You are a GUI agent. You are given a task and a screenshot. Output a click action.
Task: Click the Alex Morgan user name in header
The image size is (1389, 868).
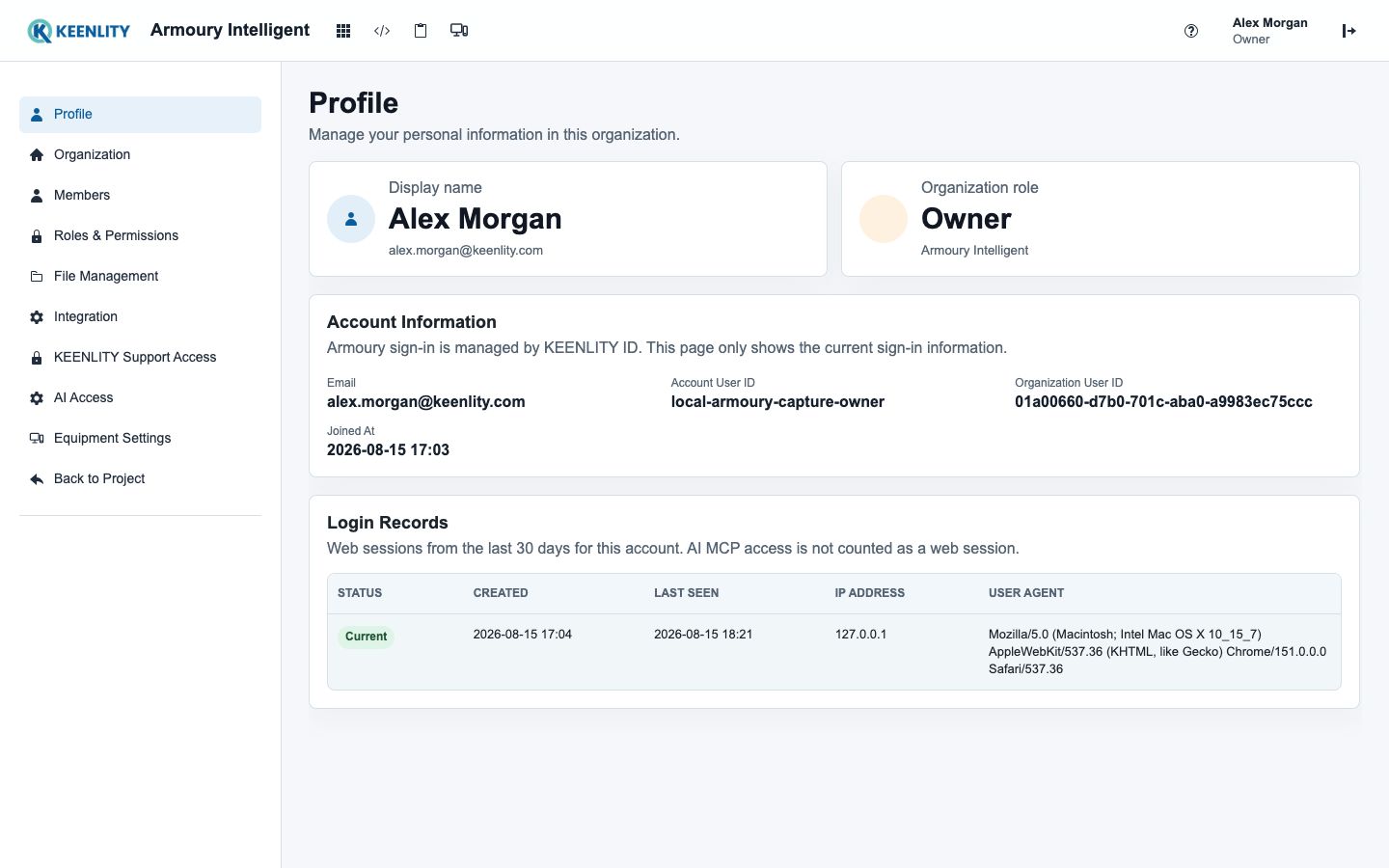pos(1269,23)
